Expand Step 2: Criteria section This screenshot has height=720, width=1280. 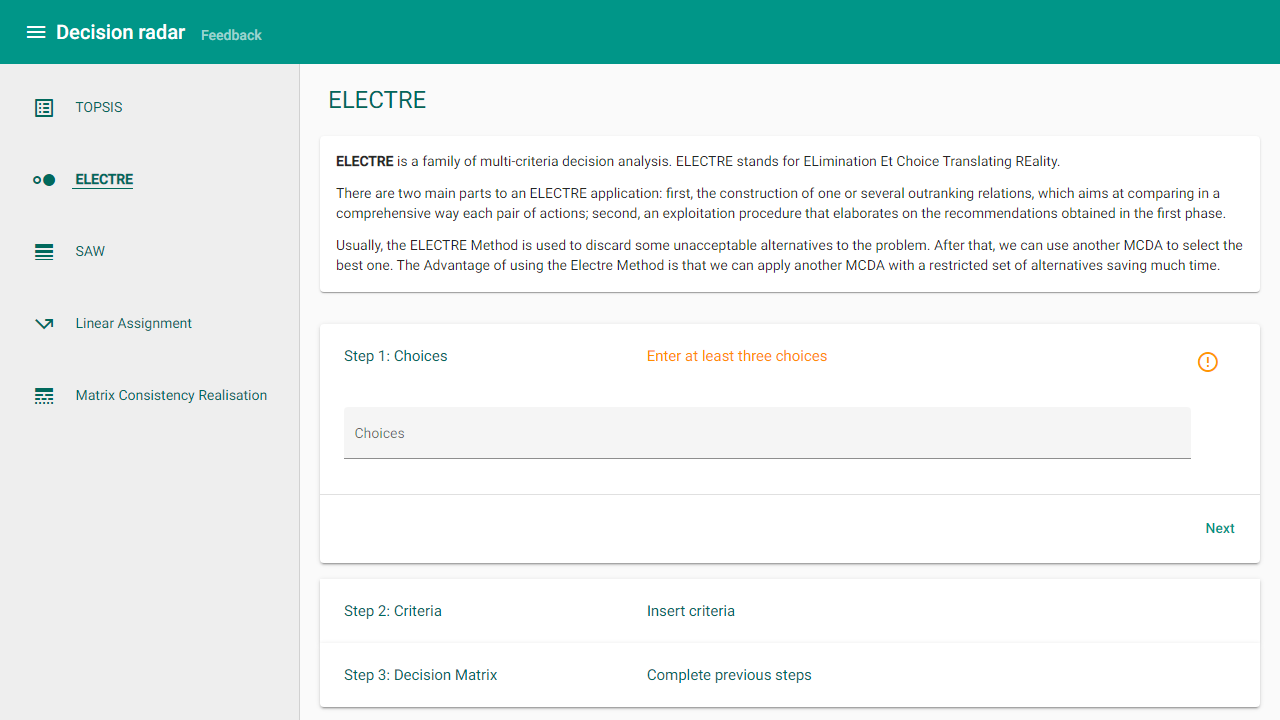pyautogui.click(x=393, y=611)
